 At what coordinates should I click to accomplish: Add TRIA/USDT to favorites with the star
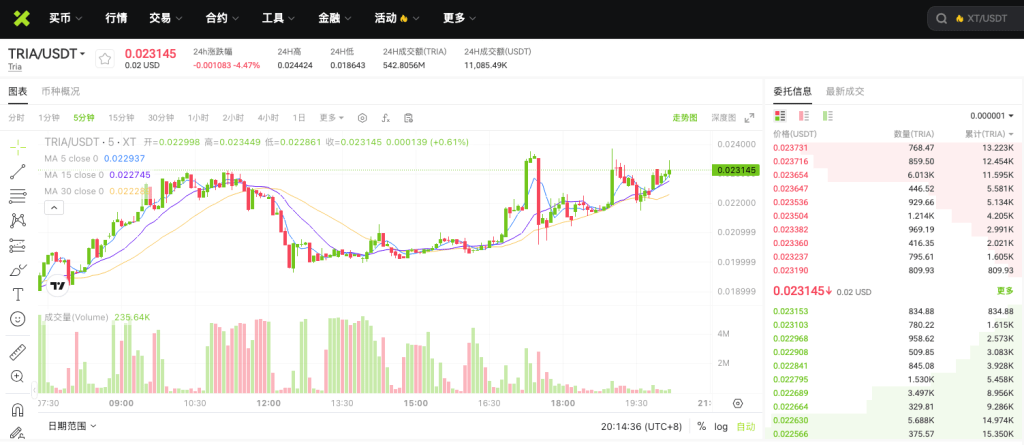pyautogui.click(x=105, y=59)
